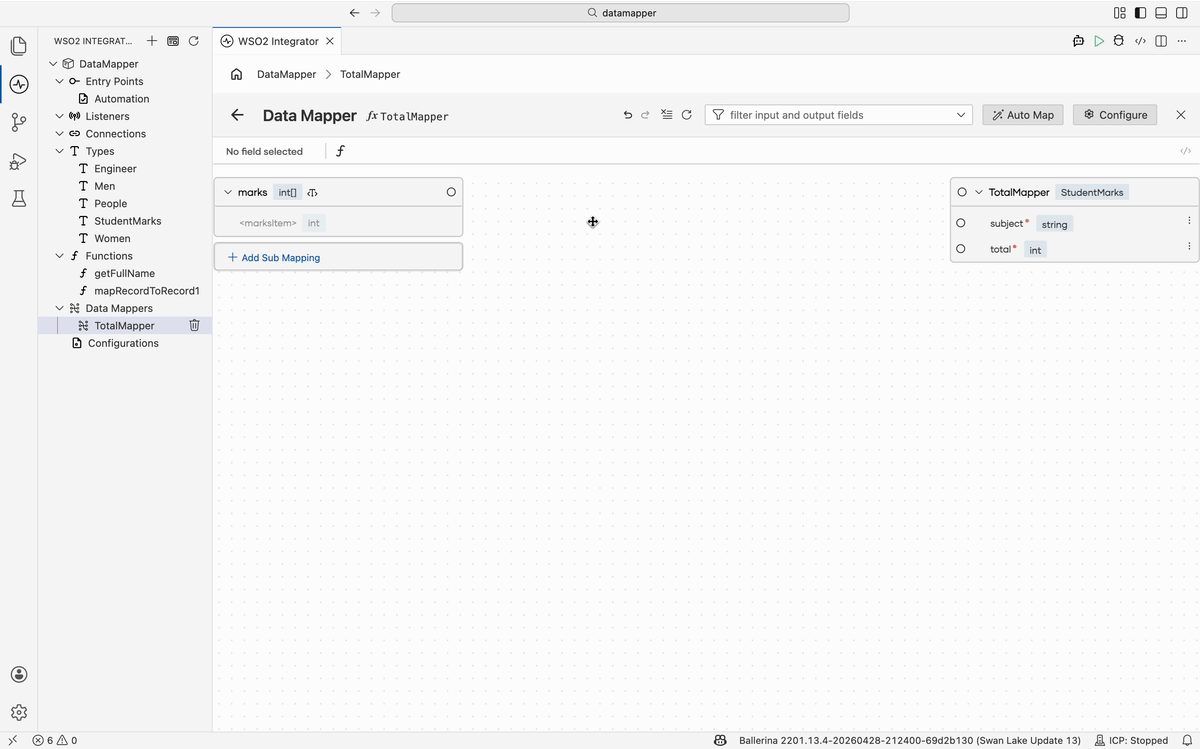This screenshot has width=1200, height=749.
Task: Open the Testing flask view
Action: (18, 199)
